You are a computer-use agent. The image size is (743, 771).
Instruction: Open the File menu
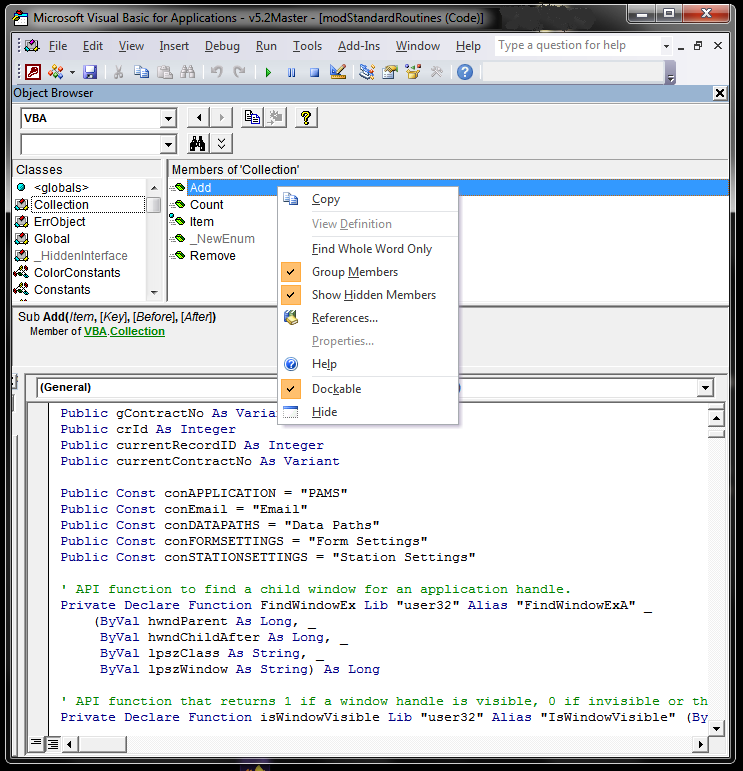[x=58, y=46]
